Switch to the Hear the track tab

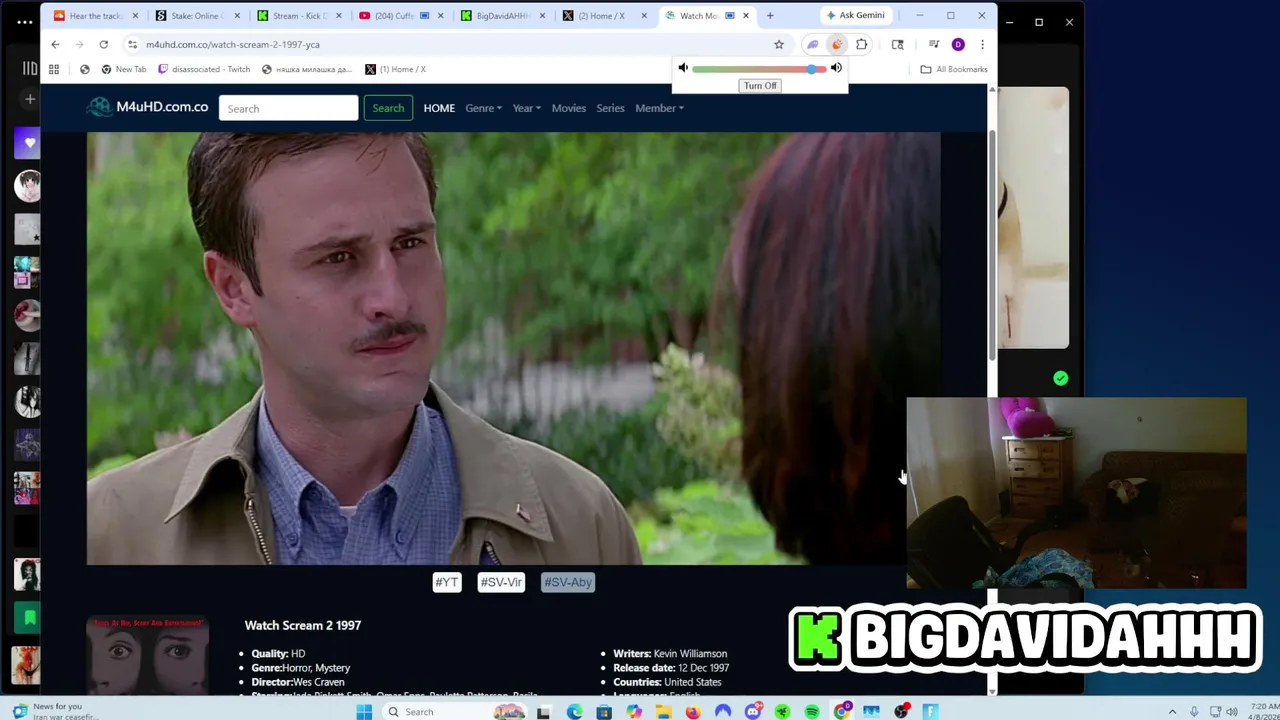tap(94, 15)
